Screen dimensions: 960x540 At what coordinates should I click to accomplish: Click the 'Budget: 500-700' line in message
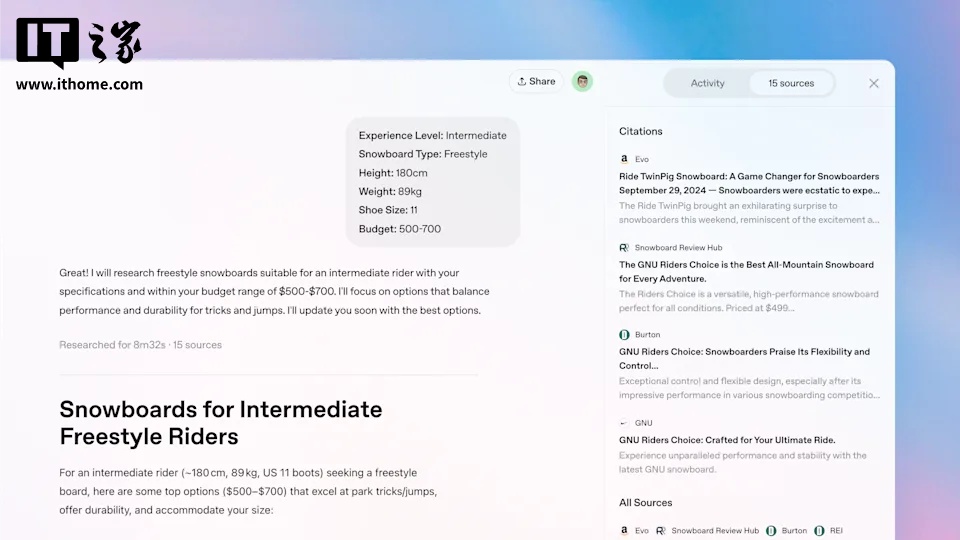tap(399, 229)
